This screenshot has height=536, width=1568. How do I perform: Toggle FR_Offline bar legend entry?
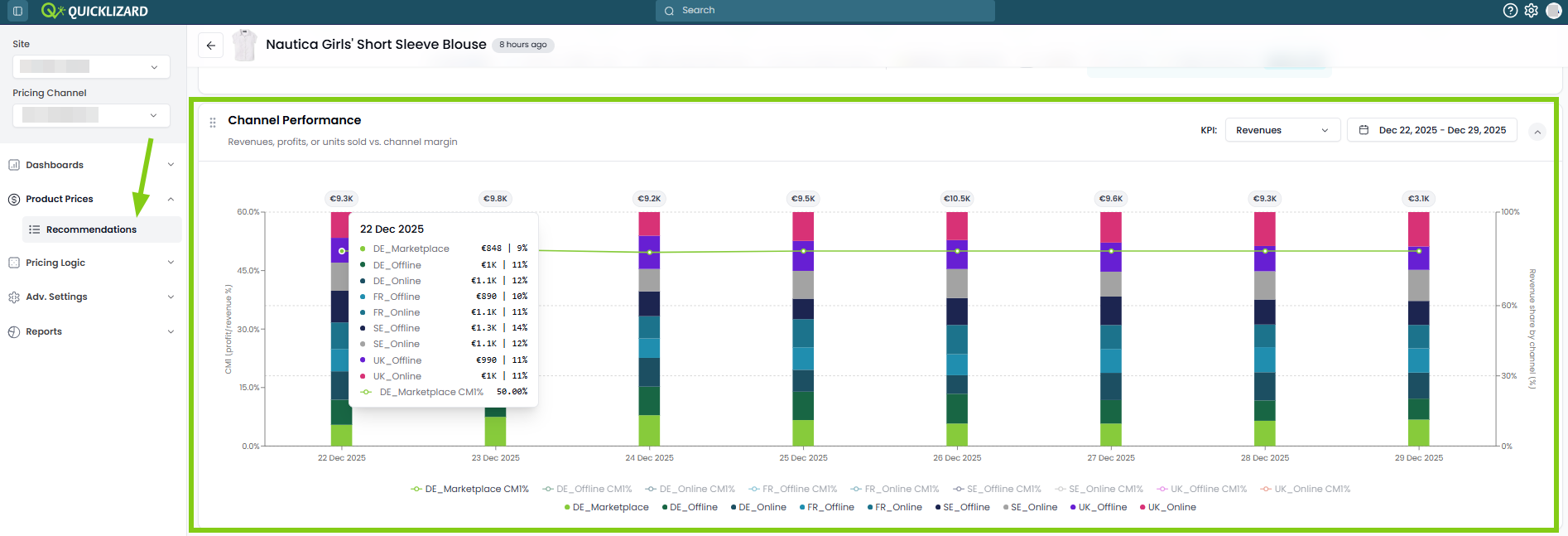point(826,507)
